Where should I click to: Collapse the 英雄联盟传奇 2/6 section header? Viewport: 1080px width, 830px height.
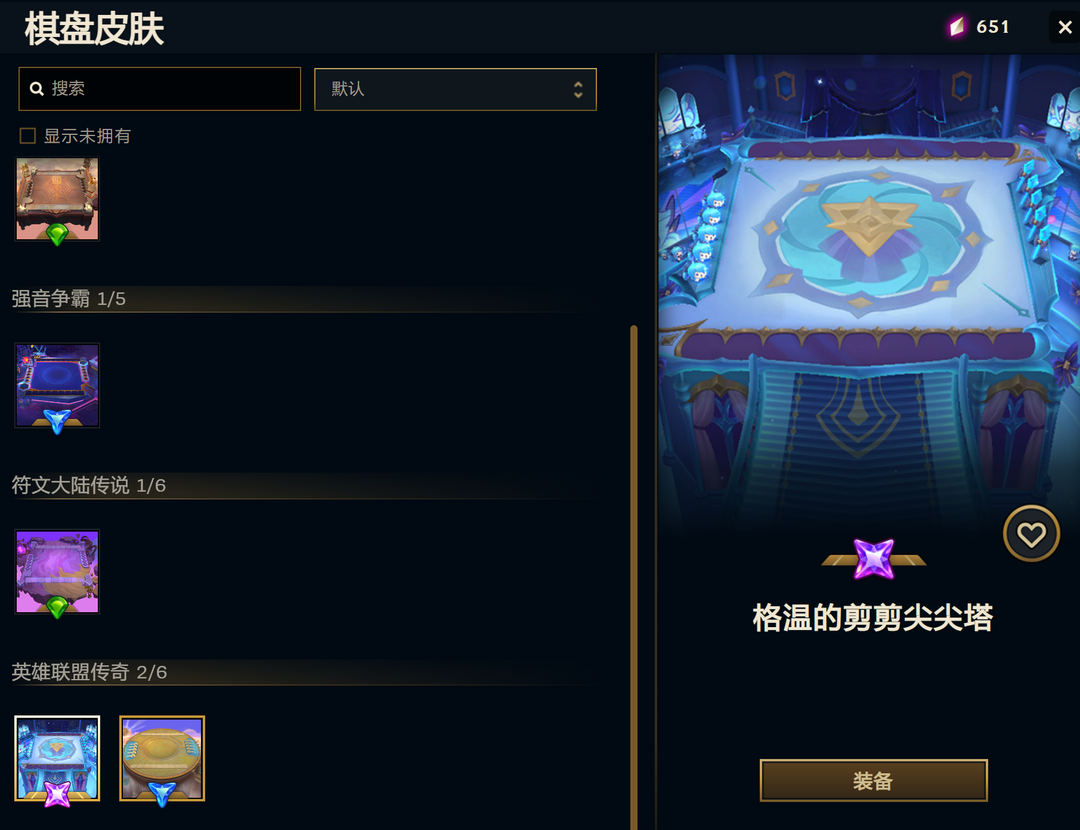303,672
